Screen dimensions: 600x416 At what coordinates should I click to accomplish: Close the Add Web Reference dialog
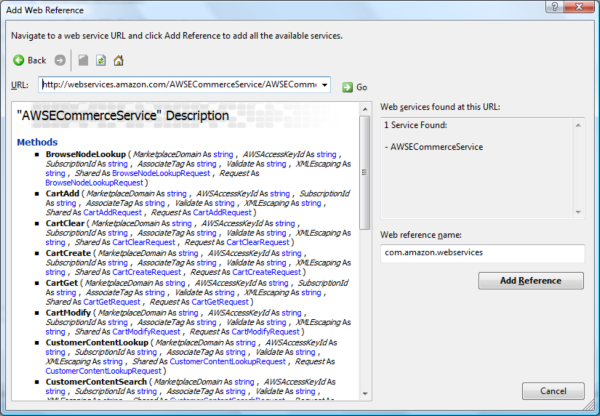(579, 6)
